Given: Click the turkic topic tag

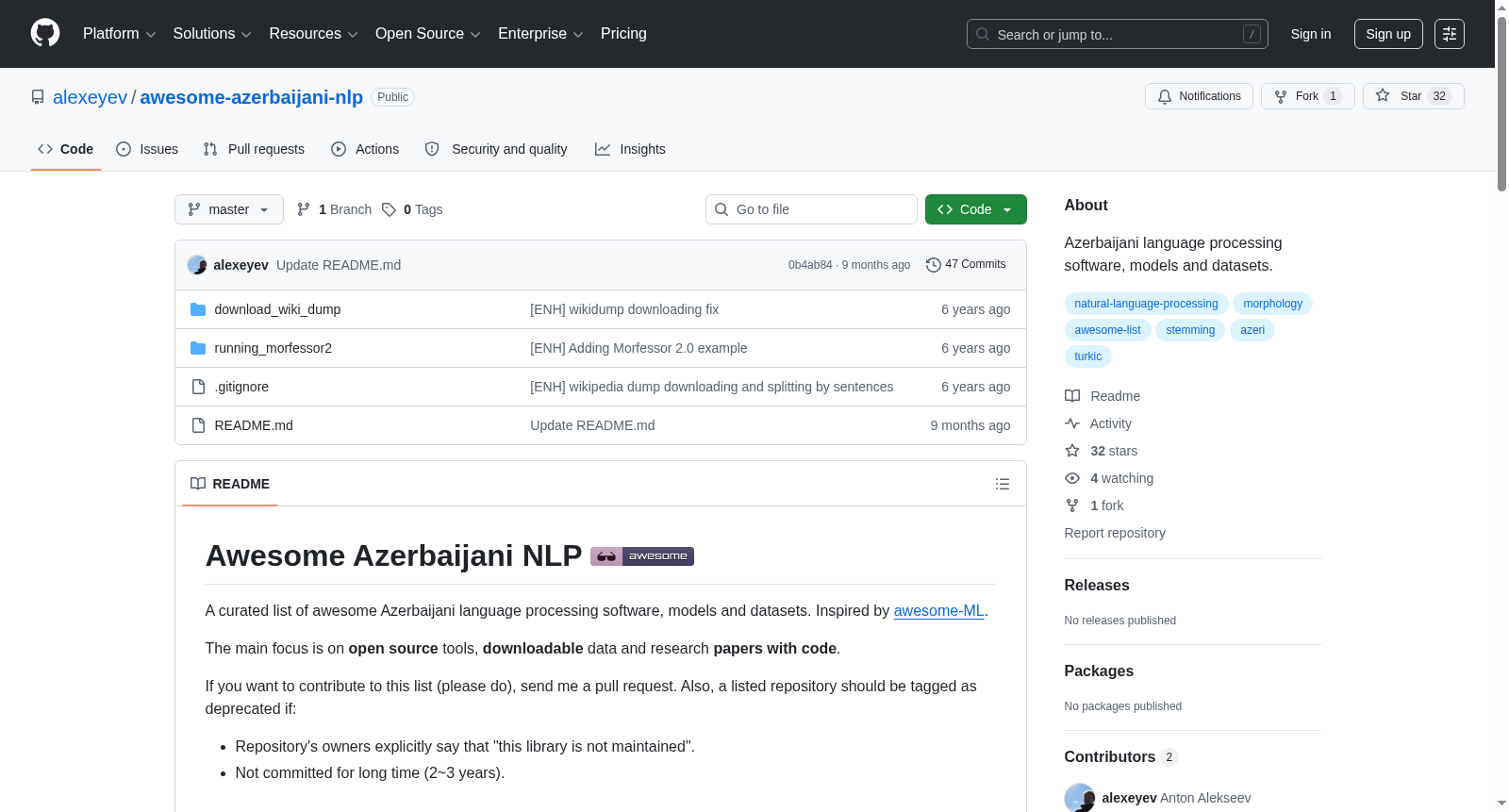Looking at the screenshot, I should pos(1087,356).
